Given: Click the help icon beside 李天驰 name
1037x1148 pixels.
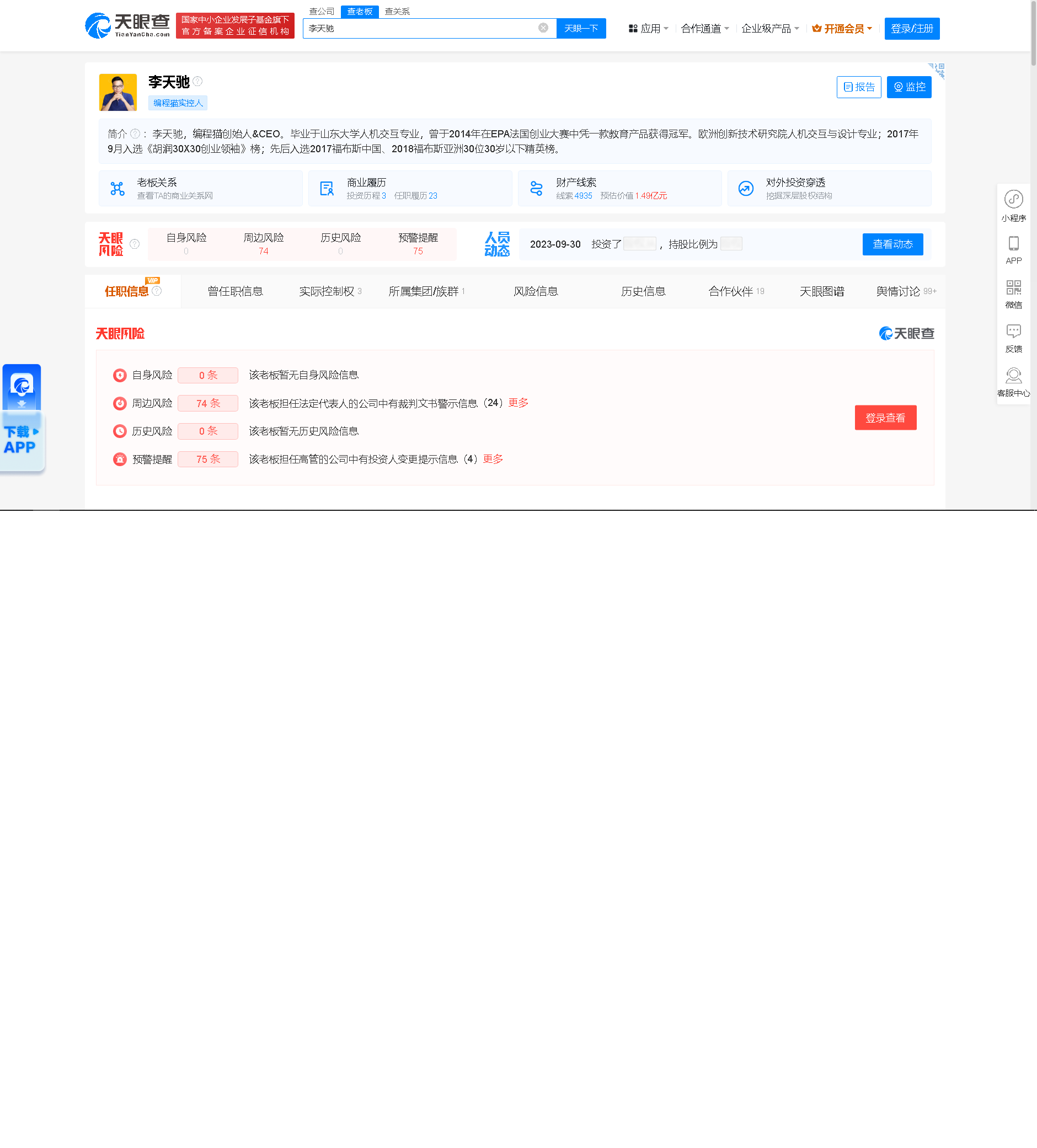Looking at the screenshot, I should tap(197, 82).
